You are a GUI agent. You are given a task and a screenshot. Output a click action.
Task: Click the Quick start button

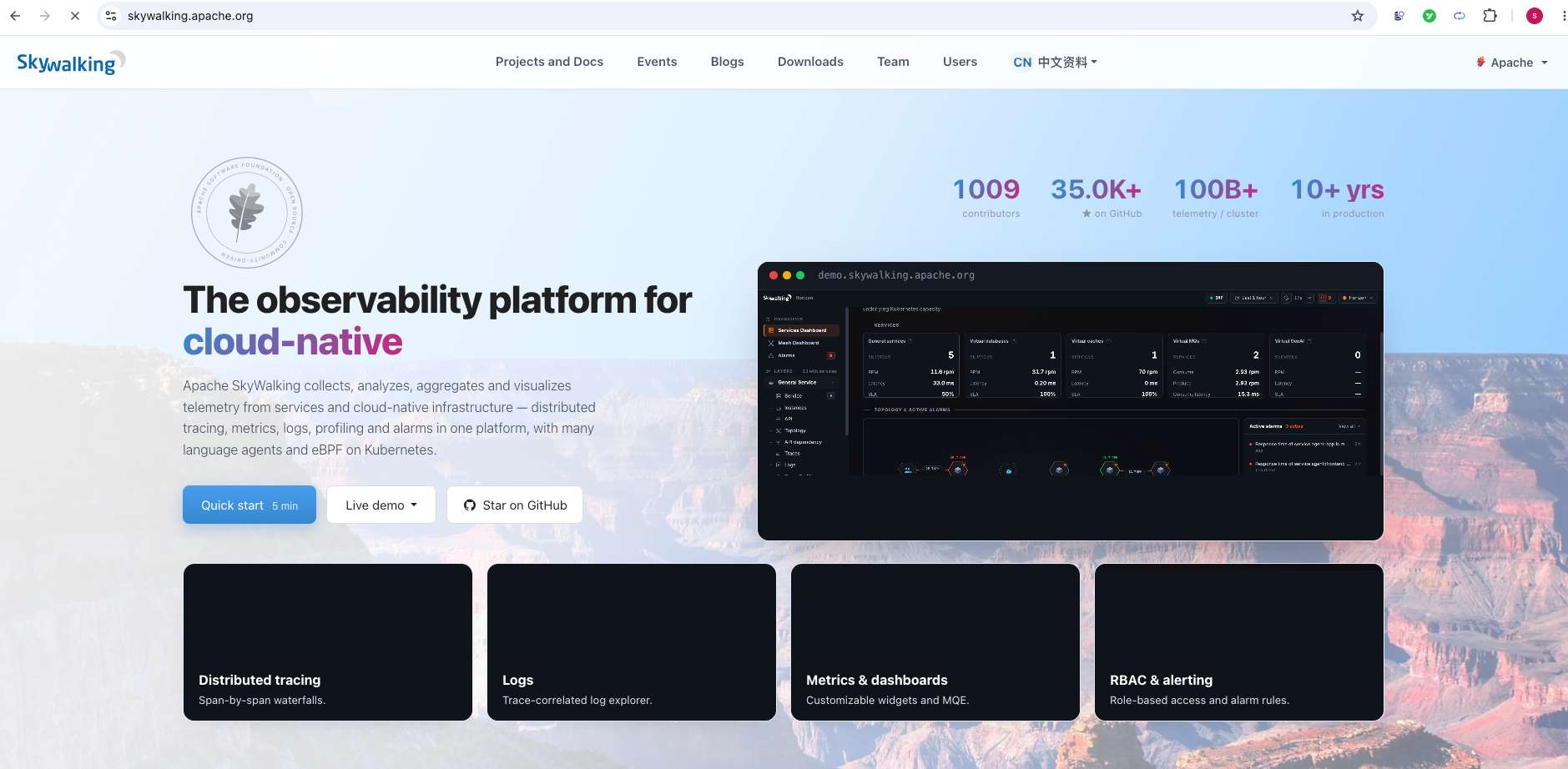point(250,505)
